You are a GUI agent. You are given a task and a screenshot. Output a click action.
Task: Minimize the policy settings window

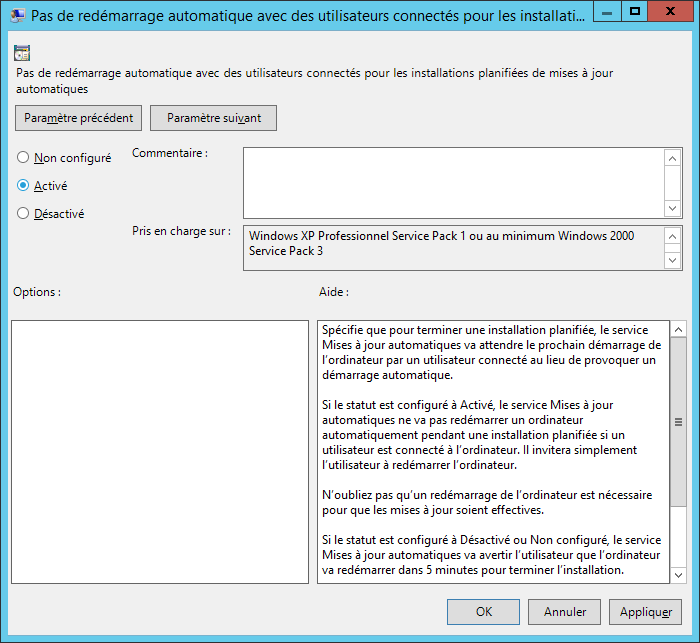(607, 12)
